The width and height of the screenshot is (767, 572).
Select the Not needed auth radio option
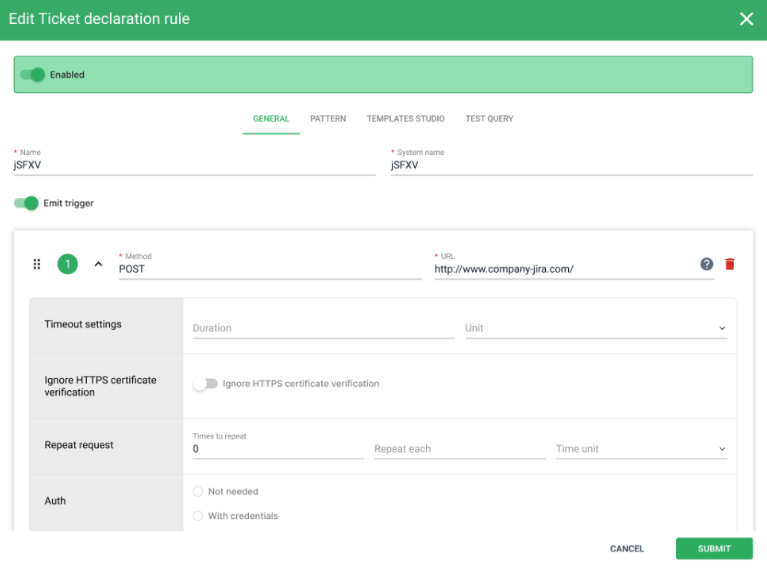click(198, 492)
